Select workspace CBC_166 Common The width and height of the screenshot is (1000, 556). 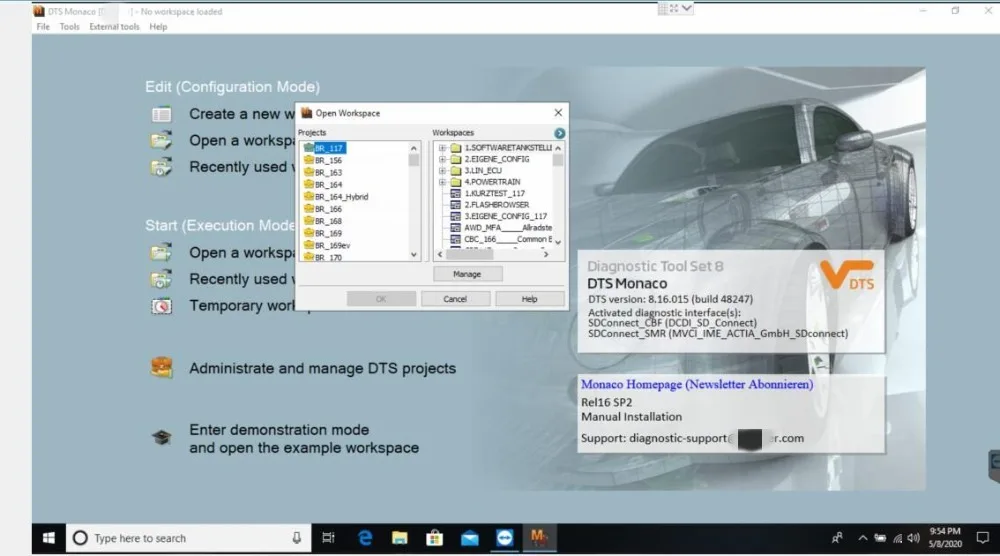point(508,239)
